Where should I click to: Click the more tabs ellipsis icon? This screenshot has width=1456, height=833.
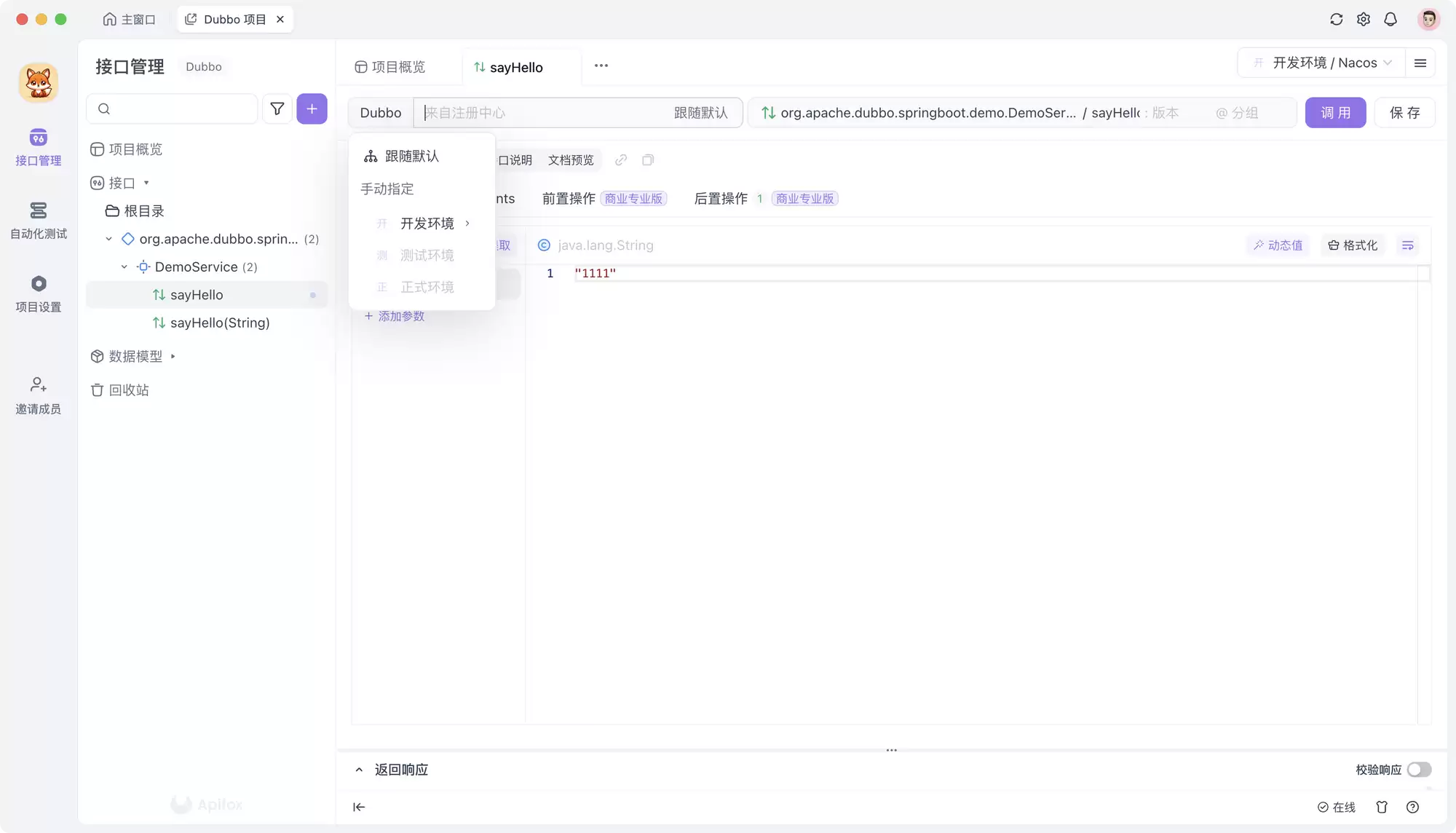coord(601,66)
